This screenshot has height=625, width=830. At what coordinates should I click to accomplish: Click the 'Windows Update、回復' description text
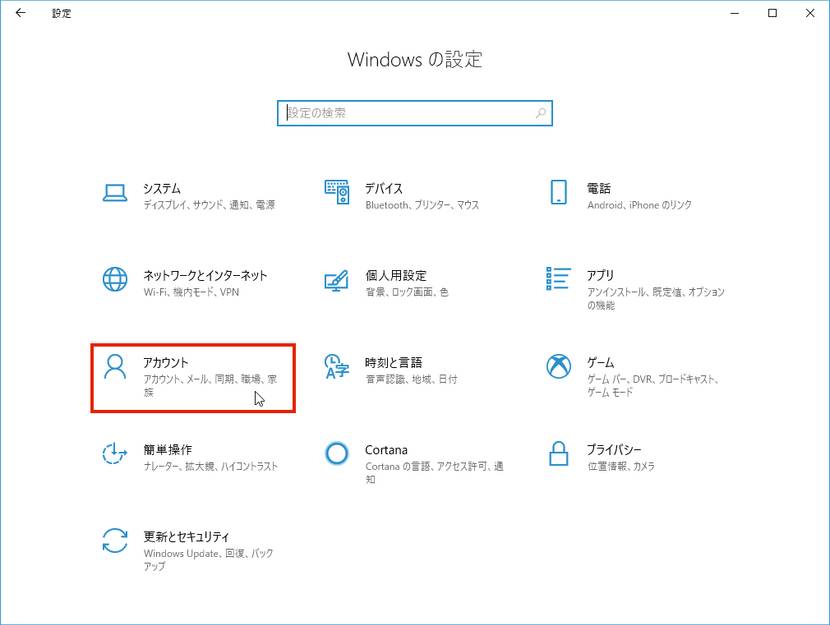pos(208,559)
